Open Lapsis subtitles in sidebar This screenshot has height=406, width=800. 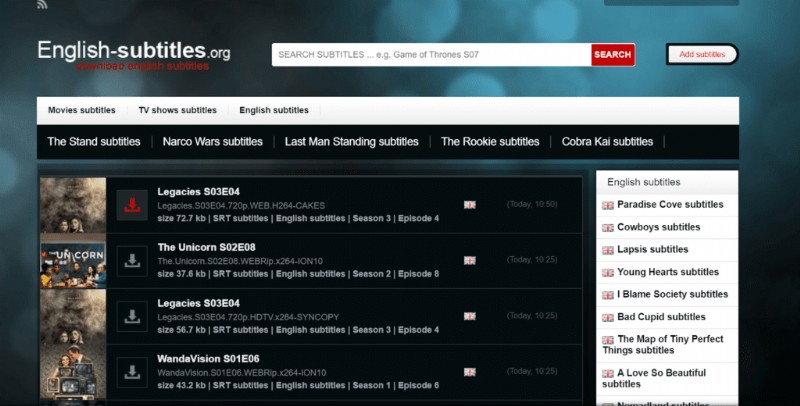click(653, 249)
